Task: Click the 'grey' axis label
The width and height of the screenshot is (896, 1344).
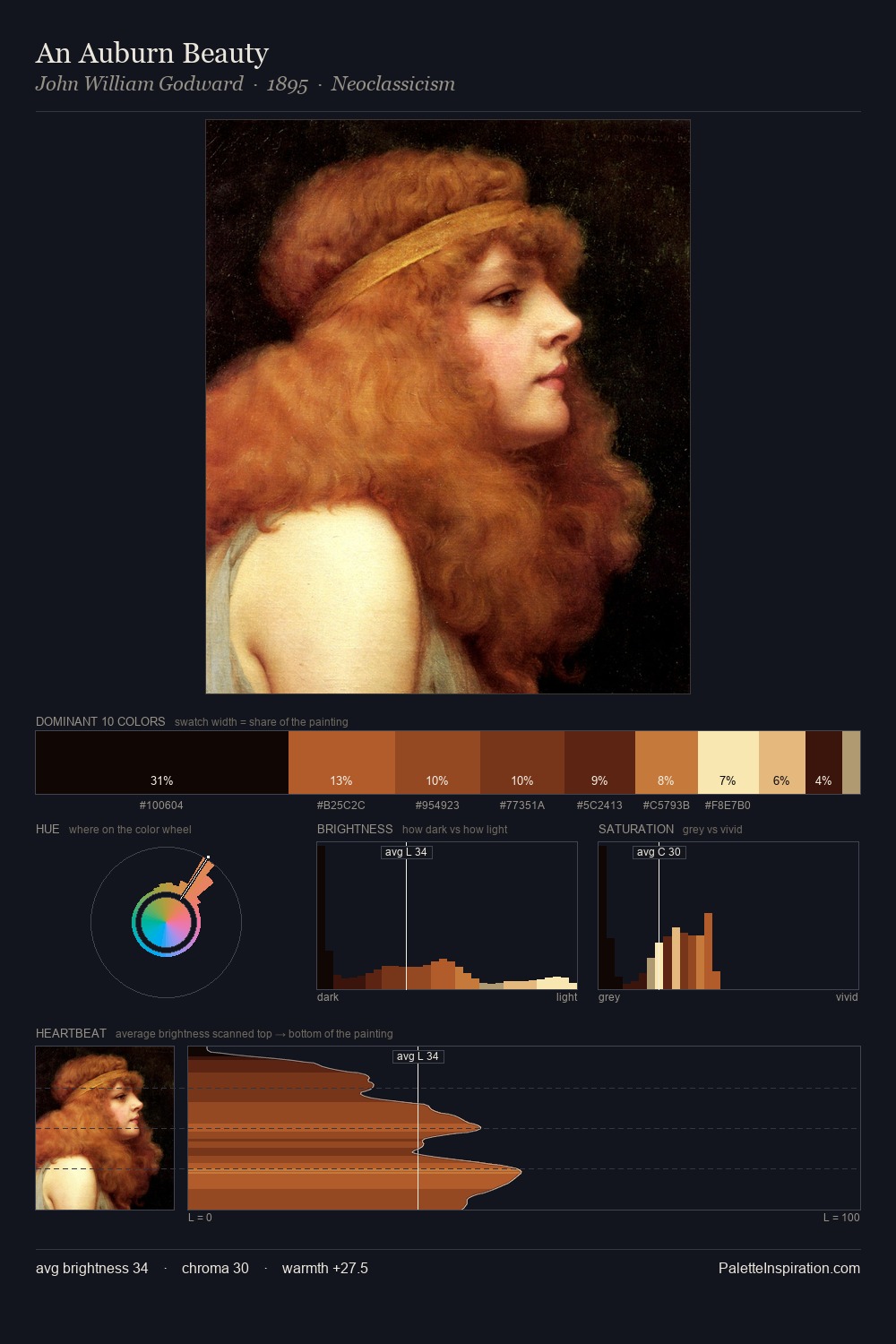Action: (x=609, y=997)
